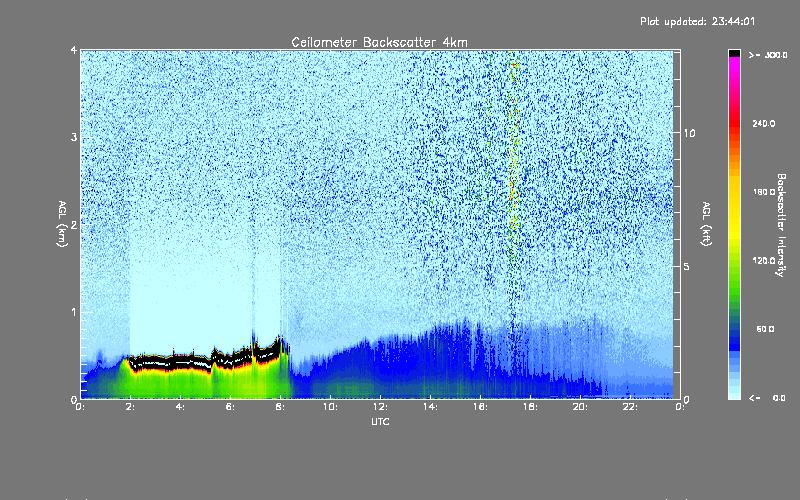The width and height of the screenshot is (800, 500).
Task: Click the 'Ceilometer Backscatter 4km' plot title
Action: pyautogui.click(x=379, y=42)
